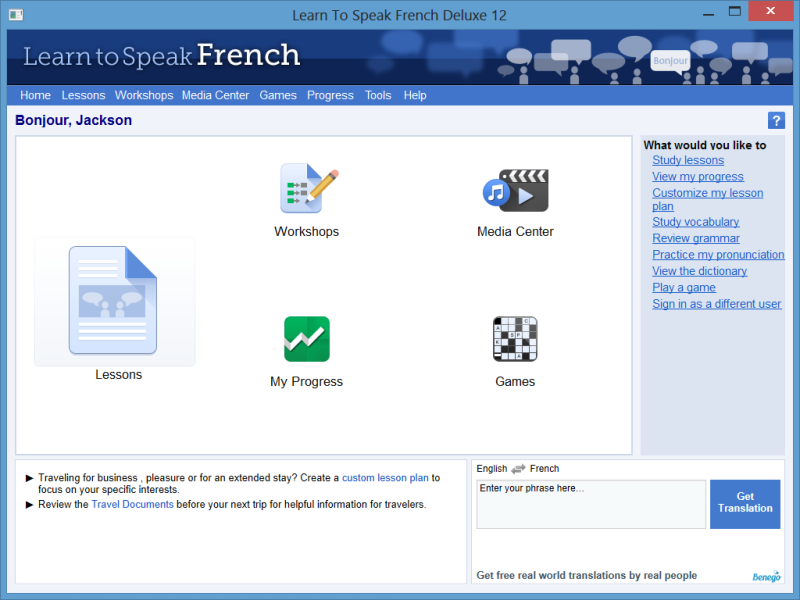Maximize the Learn To Speak French window
The image size is (800, 600).
[735, 12]
